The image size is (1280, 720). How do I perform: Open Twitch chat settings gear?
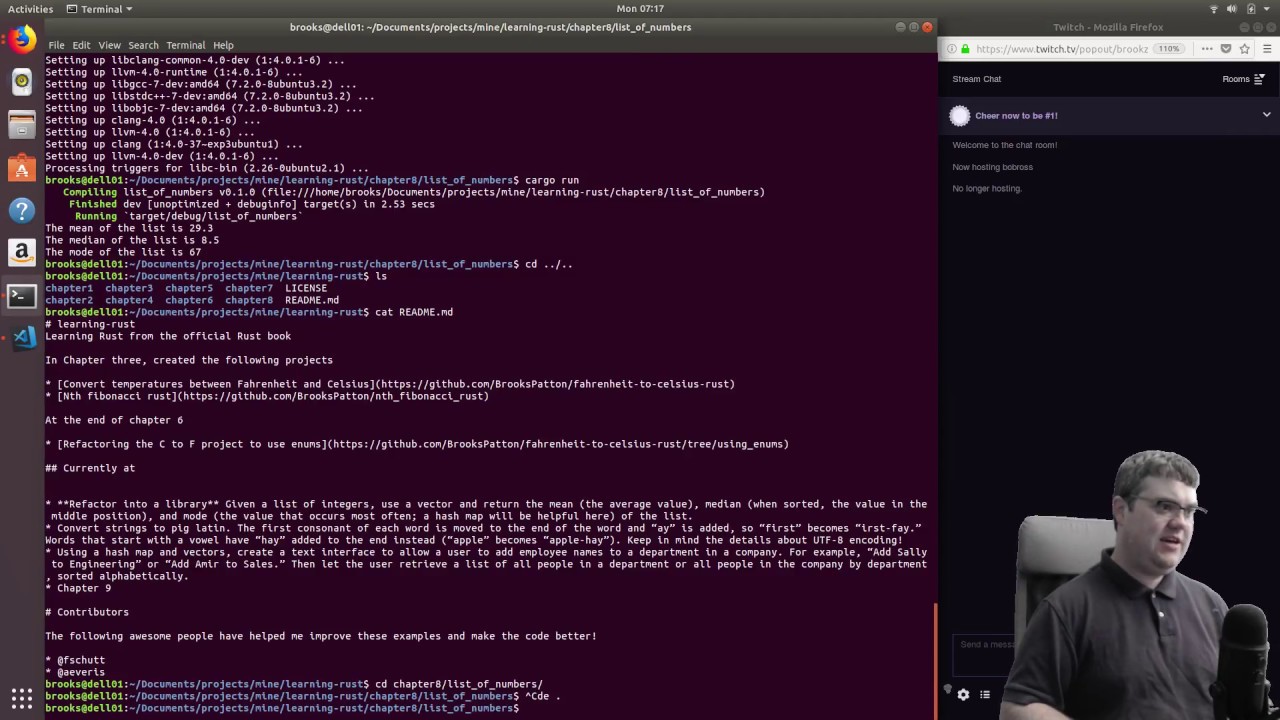pyautogui.click(x=963, y=694)
